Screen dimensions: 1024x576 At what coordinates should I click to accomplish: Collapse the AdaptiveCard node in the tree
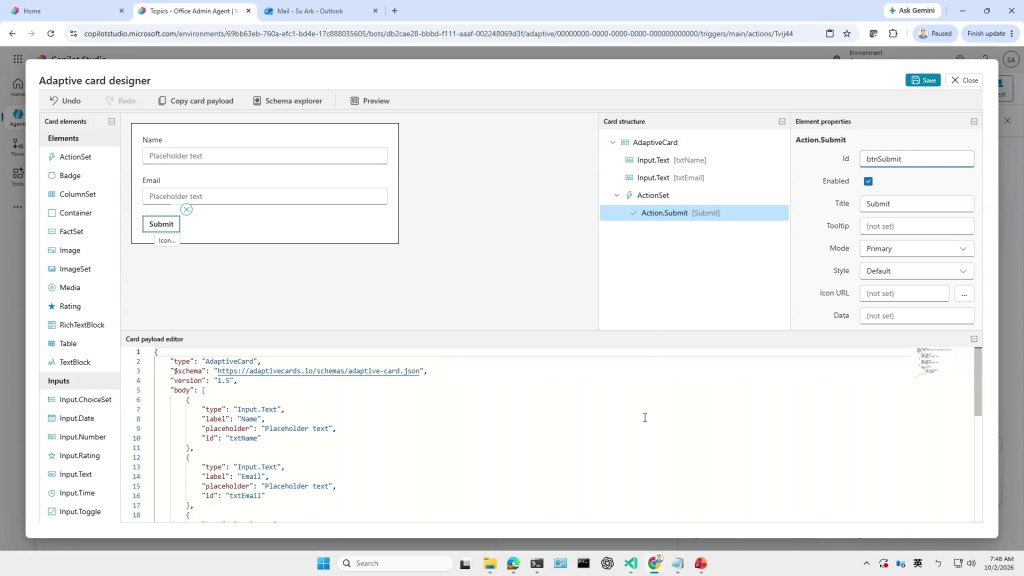click(613, 142)
